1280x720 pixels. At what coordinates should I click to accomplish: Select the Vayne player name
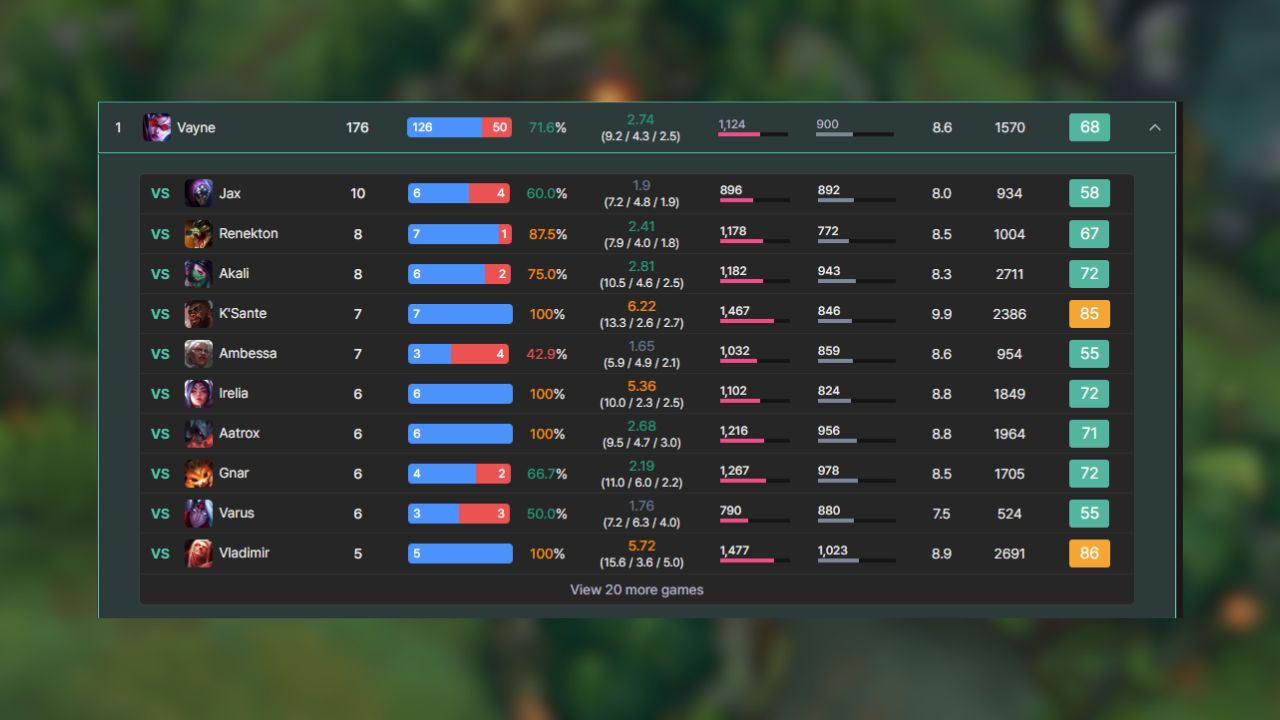(x=198, y=127)
